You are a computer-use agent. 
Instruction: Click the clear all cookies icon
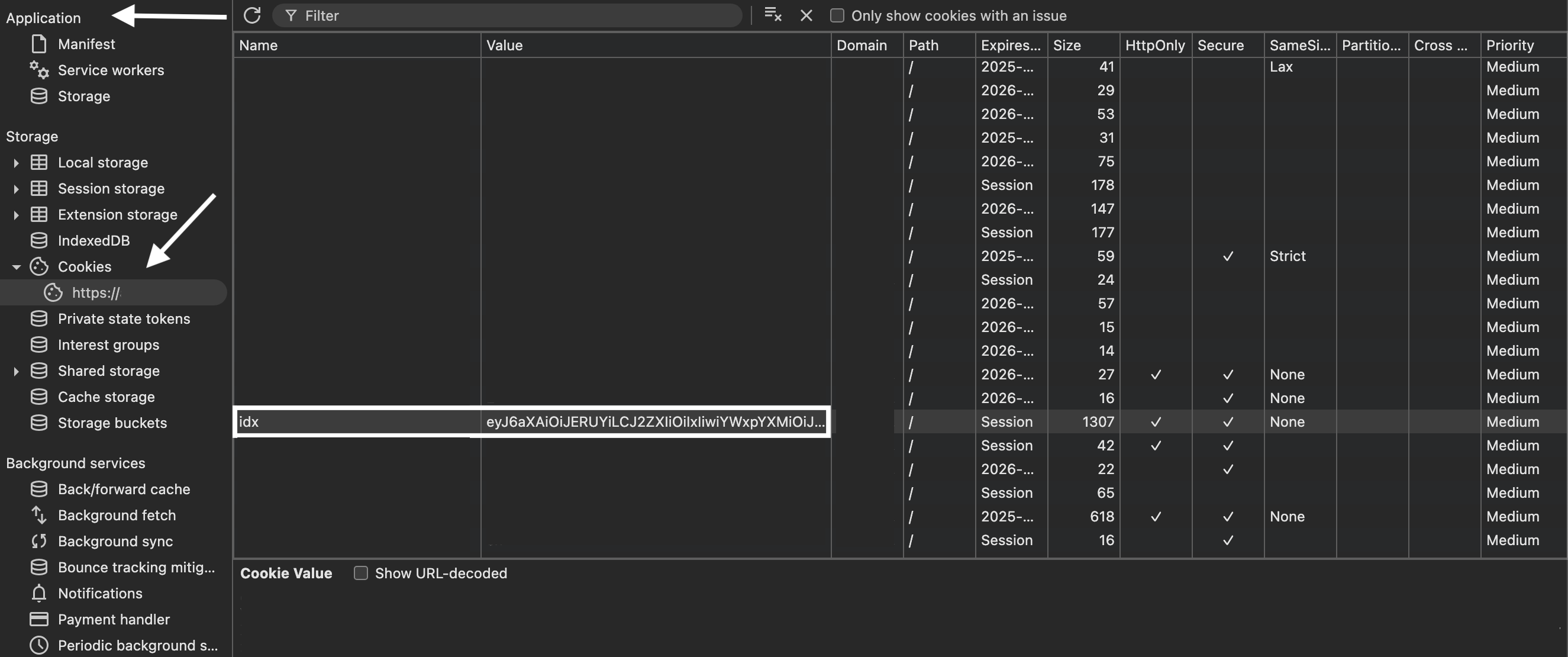[x=772, y=15]
